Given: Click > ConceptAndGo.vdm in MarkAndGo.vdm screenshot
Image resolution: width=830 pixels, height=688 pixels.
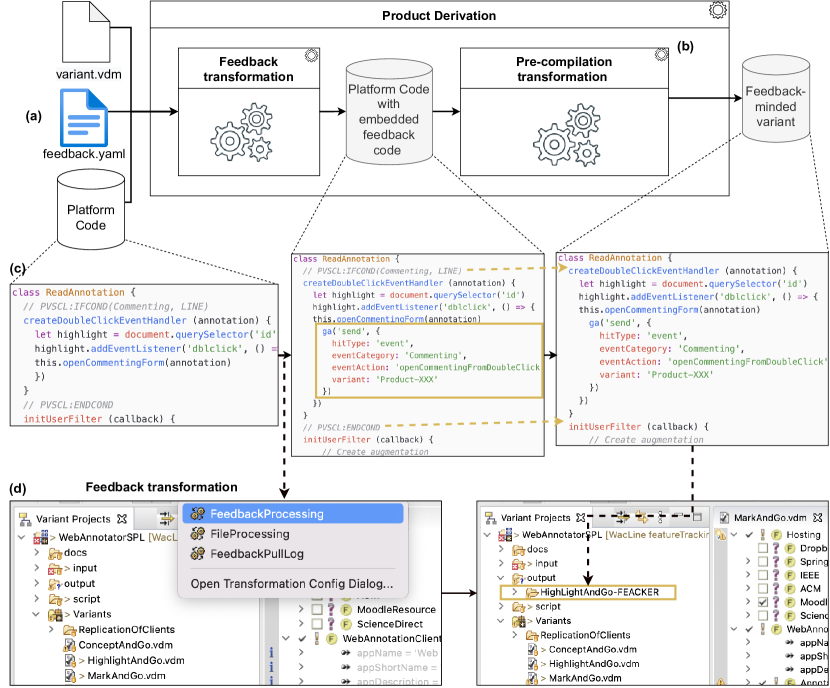Looking at the screenshot, I should point(588,649).
